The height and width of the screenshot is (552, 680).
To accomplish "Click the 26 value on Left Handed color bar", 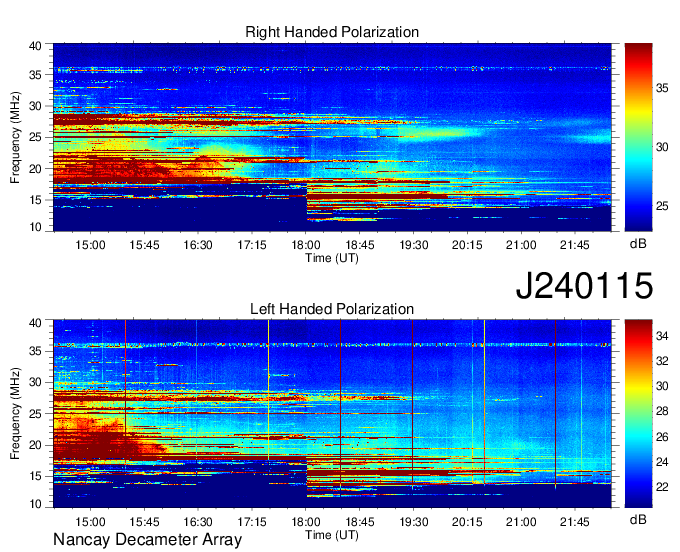I will pos(662,437).
